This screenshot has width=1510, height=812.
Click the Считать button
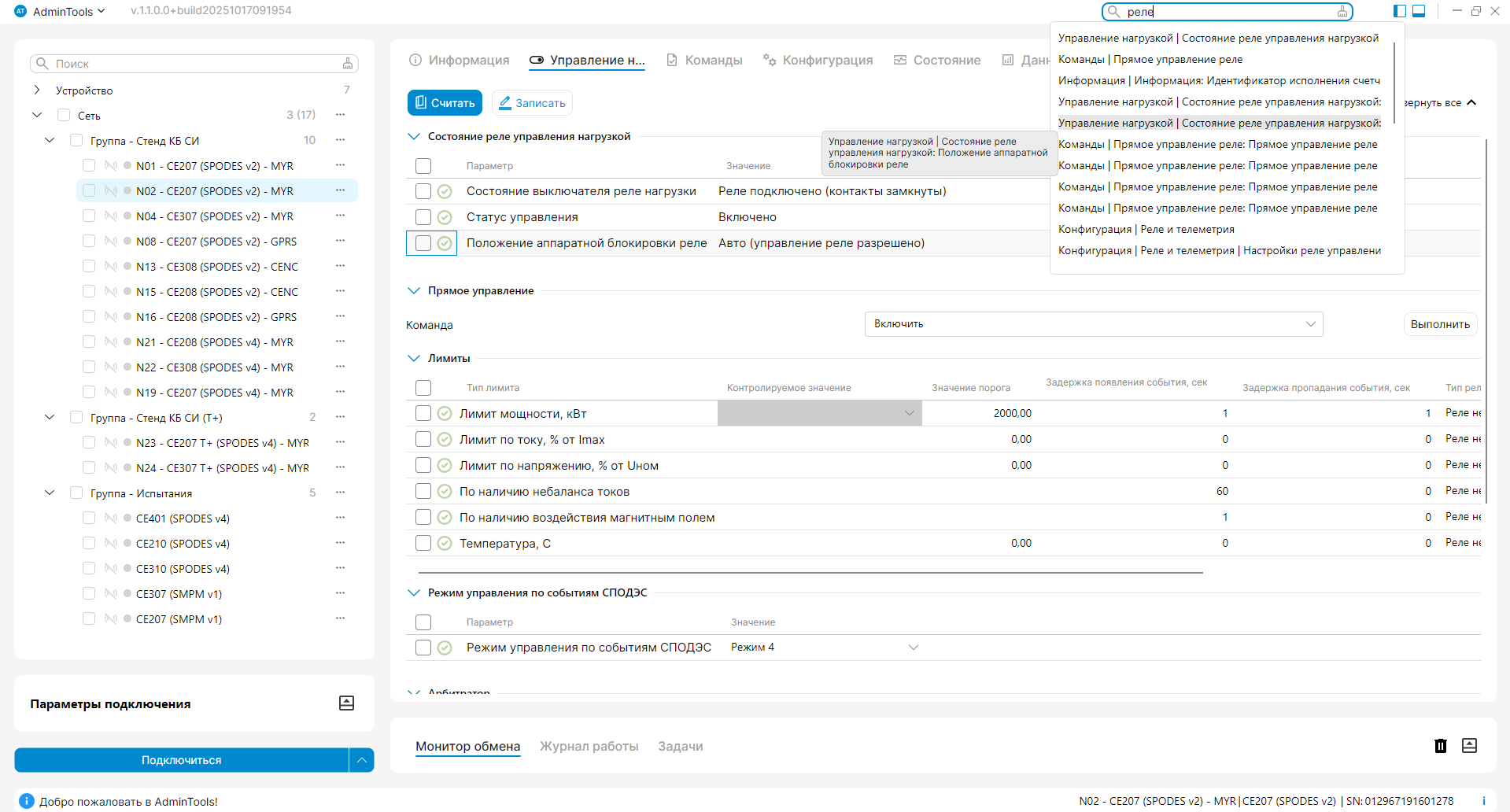click(445, 103)
